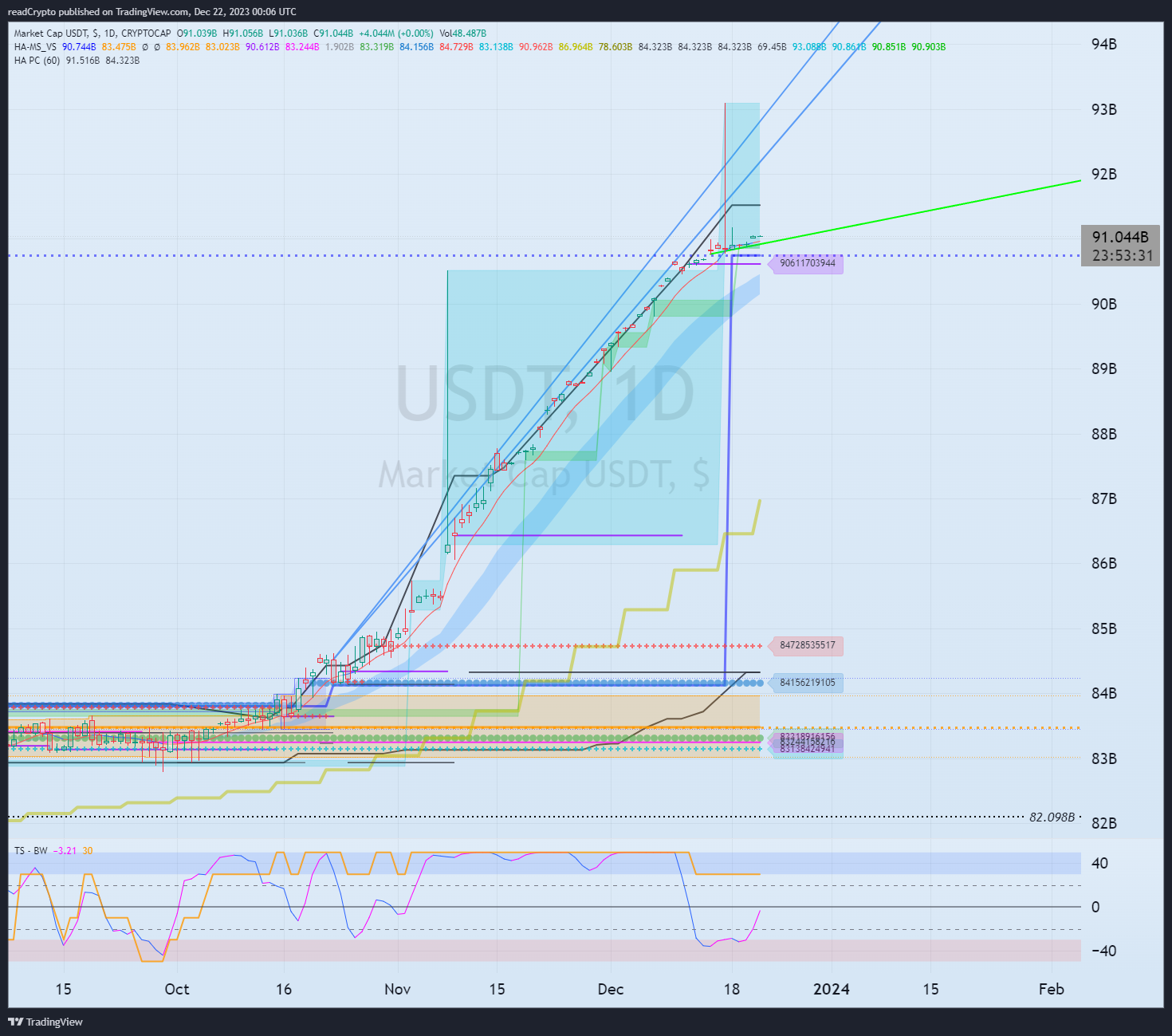Click the 88B price axis label

[1104, 434]
